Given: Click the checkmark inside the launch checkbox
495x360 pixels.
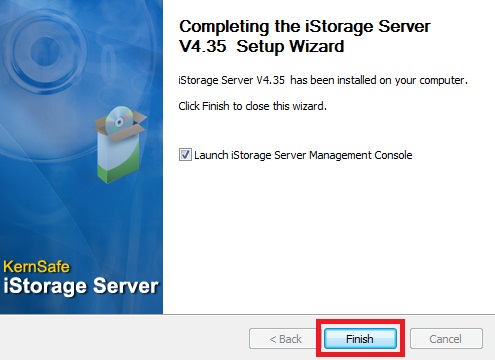Looking at the screenshot, I should [185, 155].
